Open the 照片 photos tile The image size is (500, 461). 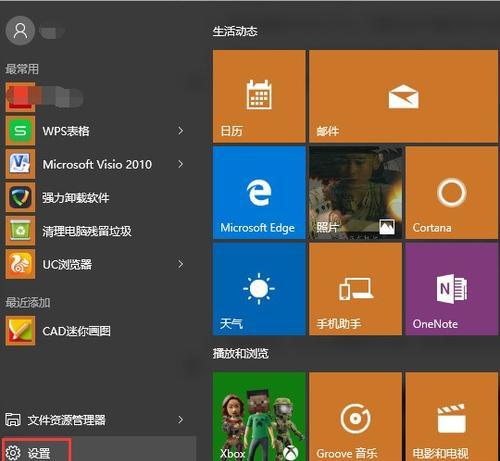[x=355, y=193]
